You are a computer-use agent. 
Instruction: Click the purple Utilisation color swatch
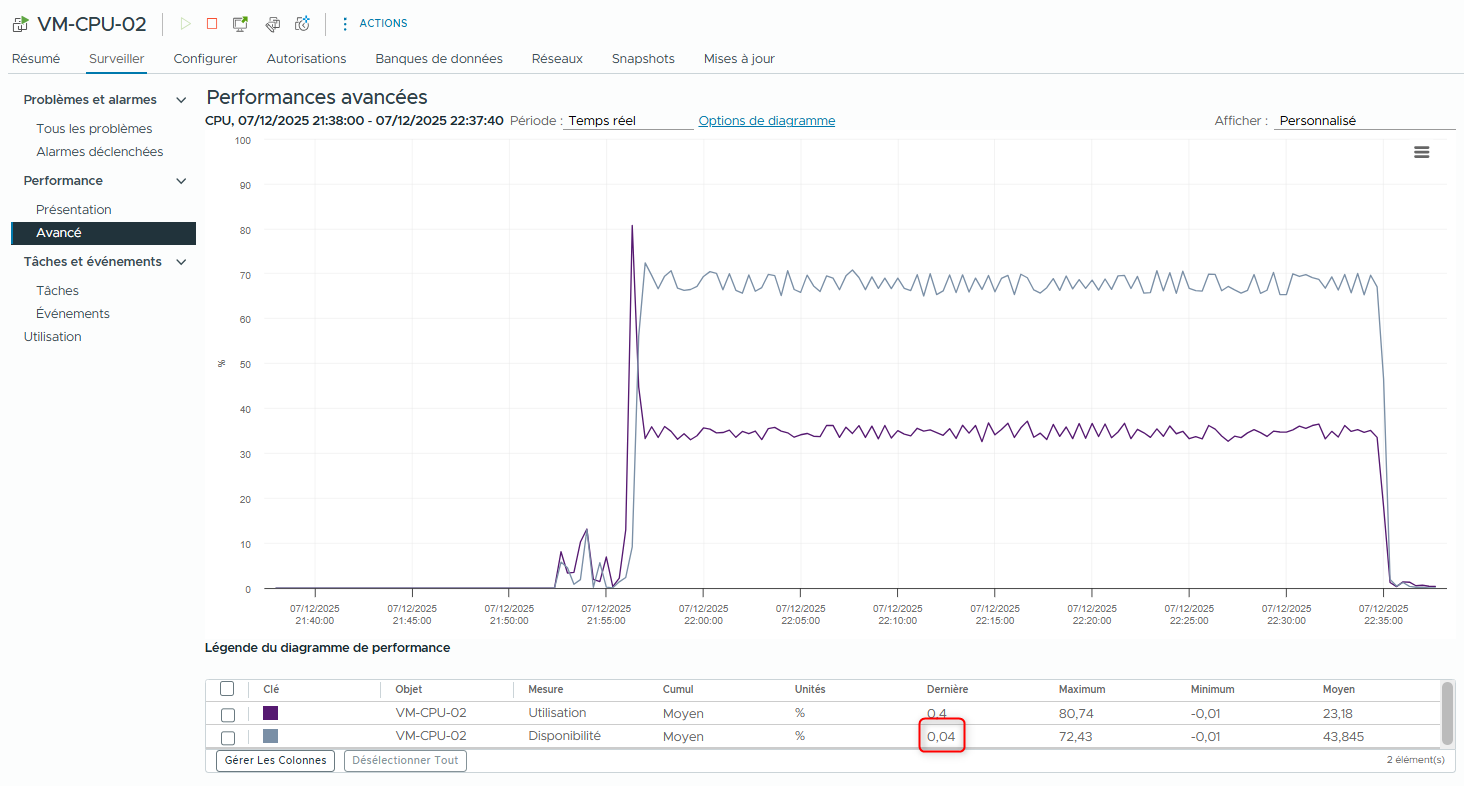pyautogui.click(x=270, y=714)
